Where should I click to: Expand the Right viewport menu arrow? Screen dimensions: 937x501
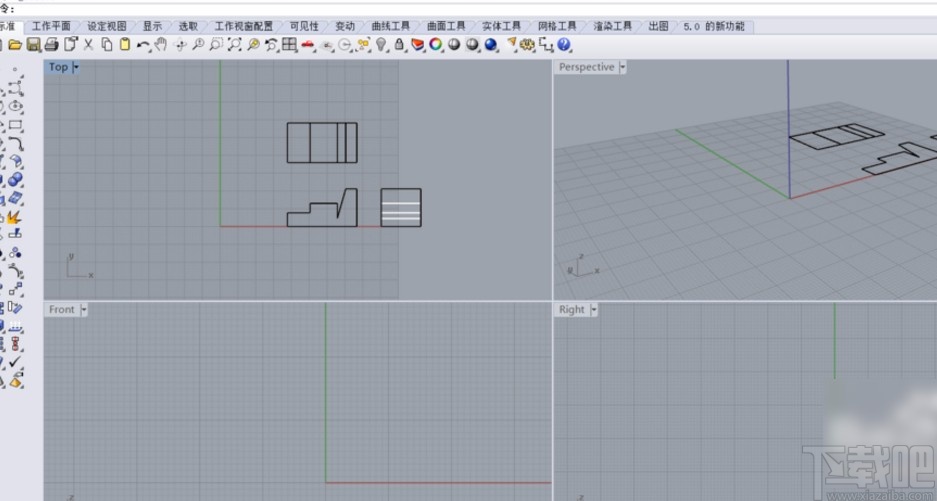[593, 310]
